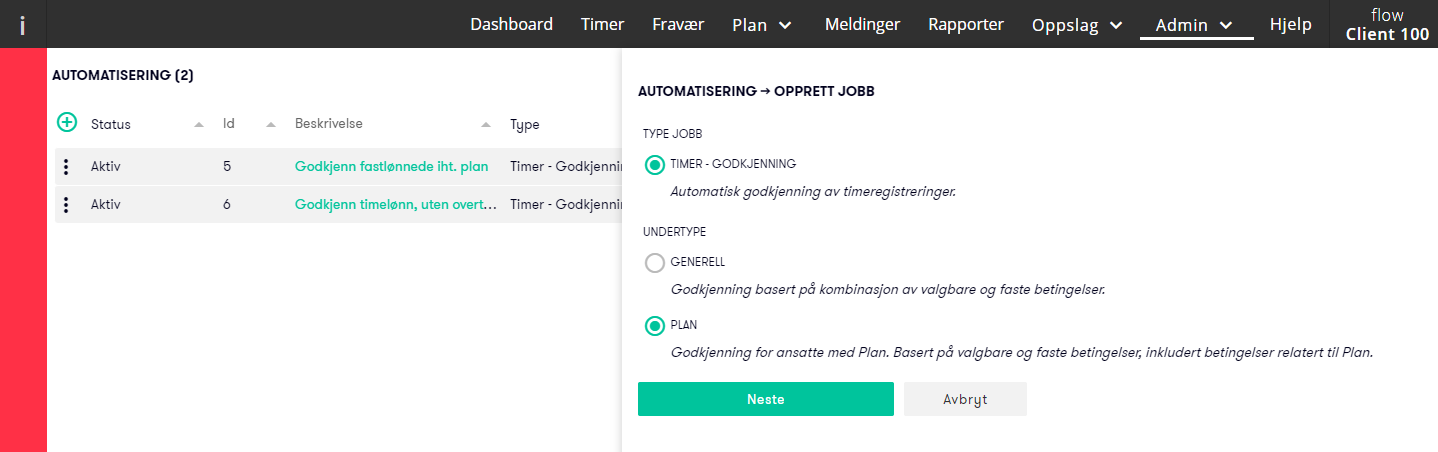
Task: Click the green Neste button
Action: pyautogui.click(x=766, y=399)
